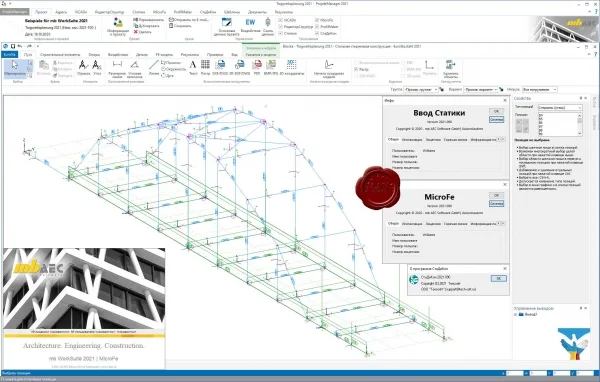Click the EW Воздействия icon in ProjektManager
Screen dimensions: 600x382
click(250, 22)
